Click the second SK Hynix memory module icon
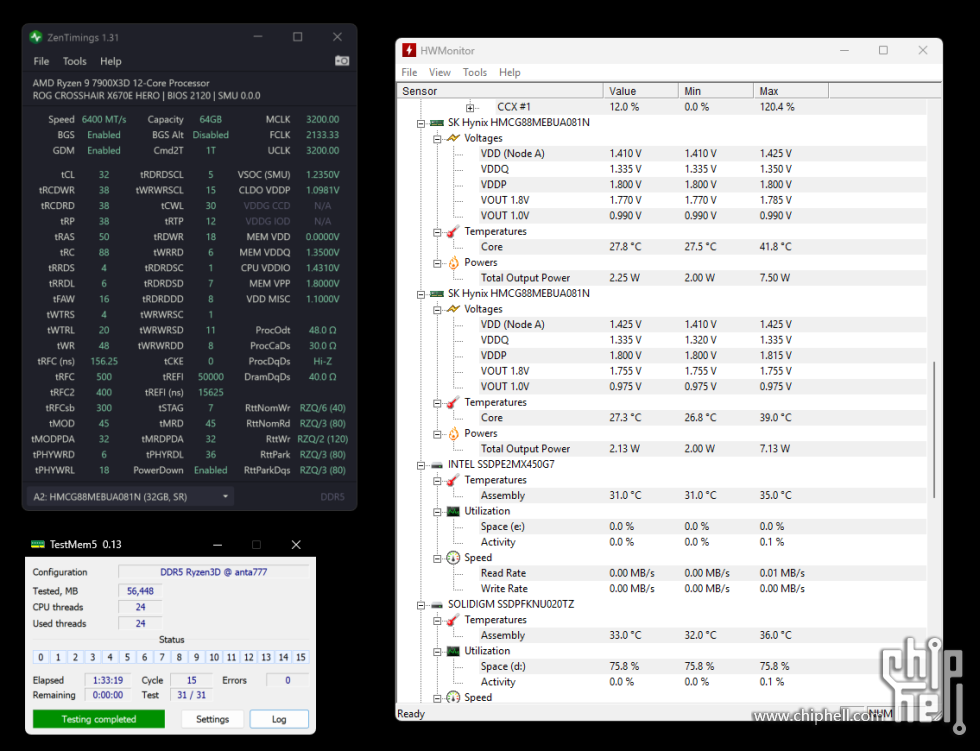 click(437, 294)
